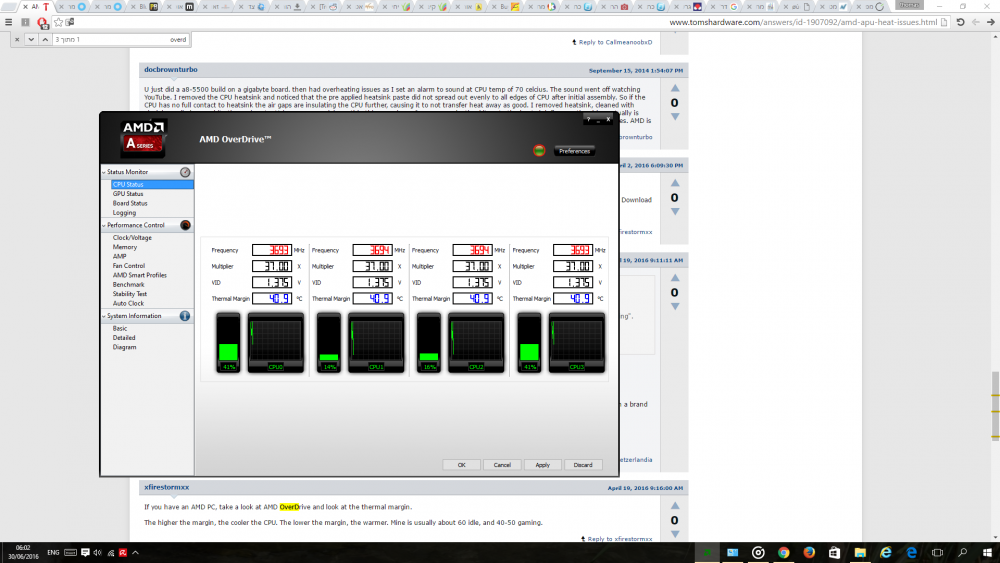Reload the page with the refresh icon
This screenshot has height=563, width=1000.
[960, 22]
